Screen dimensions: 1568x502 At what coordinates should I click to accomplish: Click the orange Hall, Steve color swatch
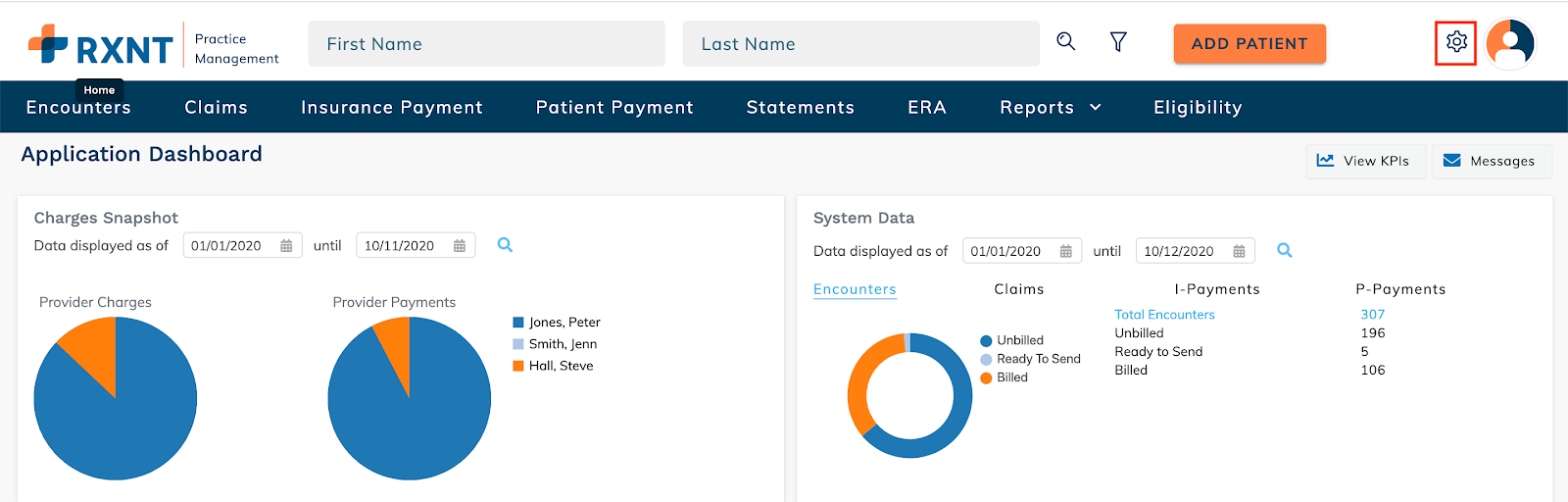tap(518, 366)
